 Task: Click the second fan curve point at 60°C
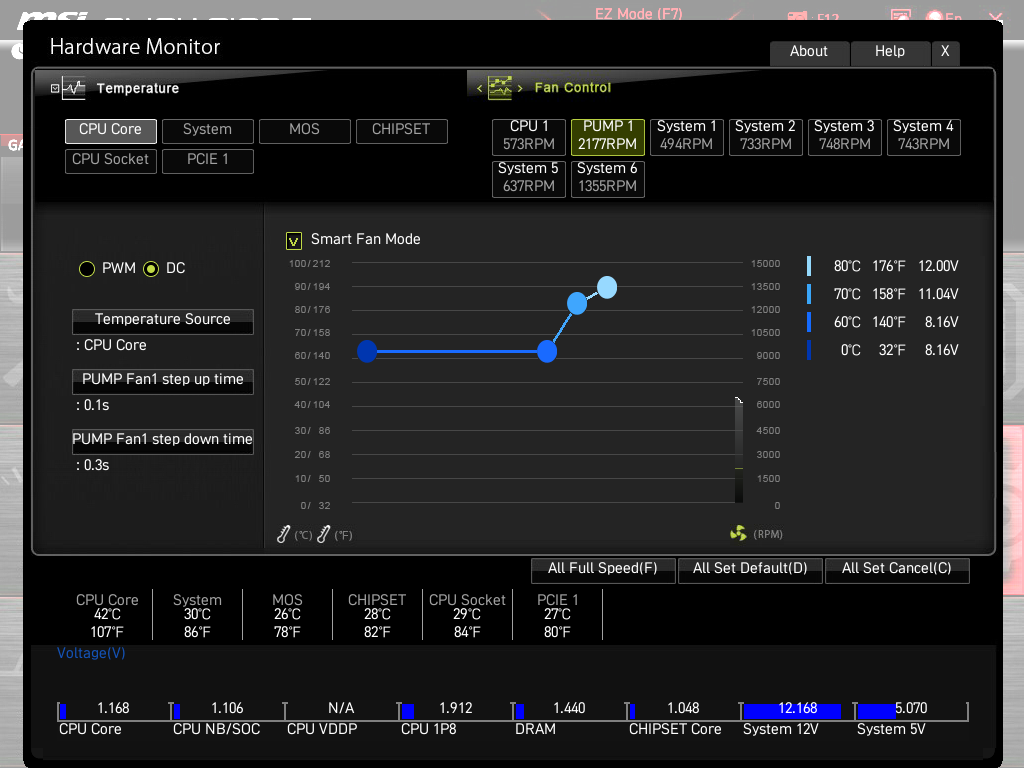tap(547, 351)
